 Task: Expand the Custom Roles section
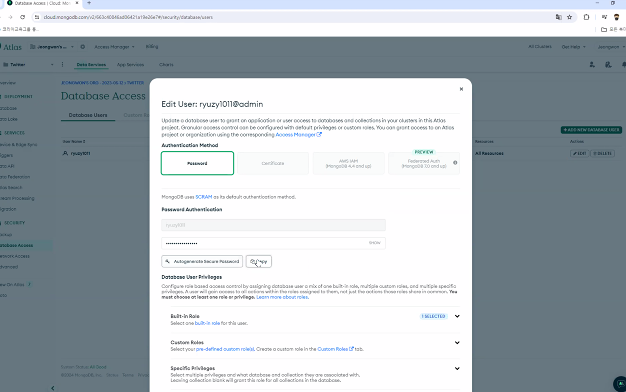[x=457, y=343]
